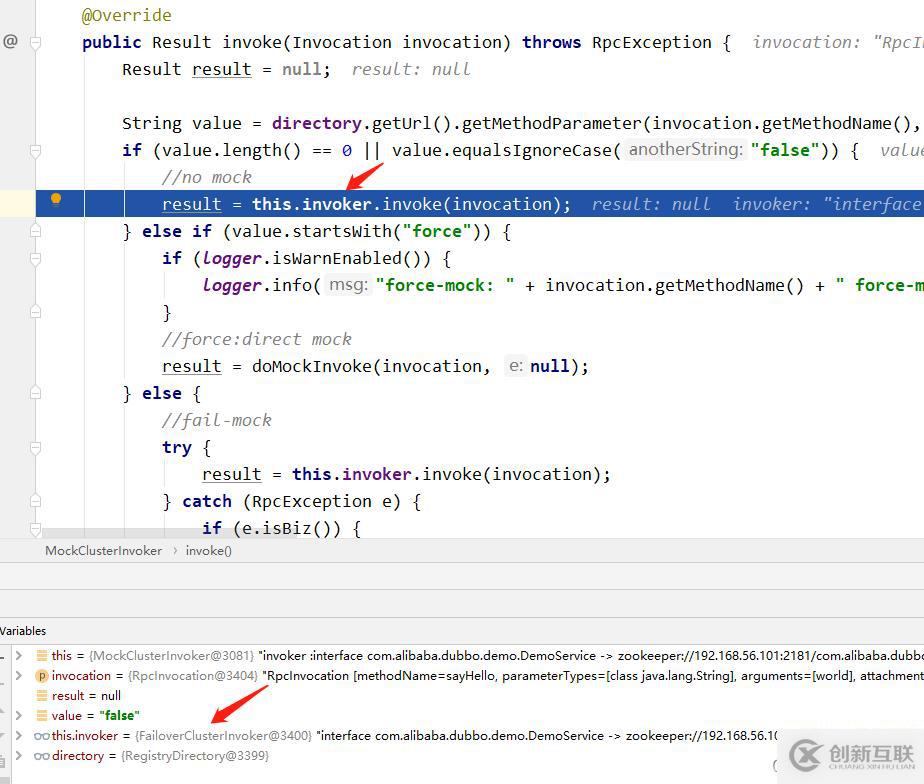
Task: Expand the this.invoker FailoverClusterInvoker node
Action: point(18,736)
